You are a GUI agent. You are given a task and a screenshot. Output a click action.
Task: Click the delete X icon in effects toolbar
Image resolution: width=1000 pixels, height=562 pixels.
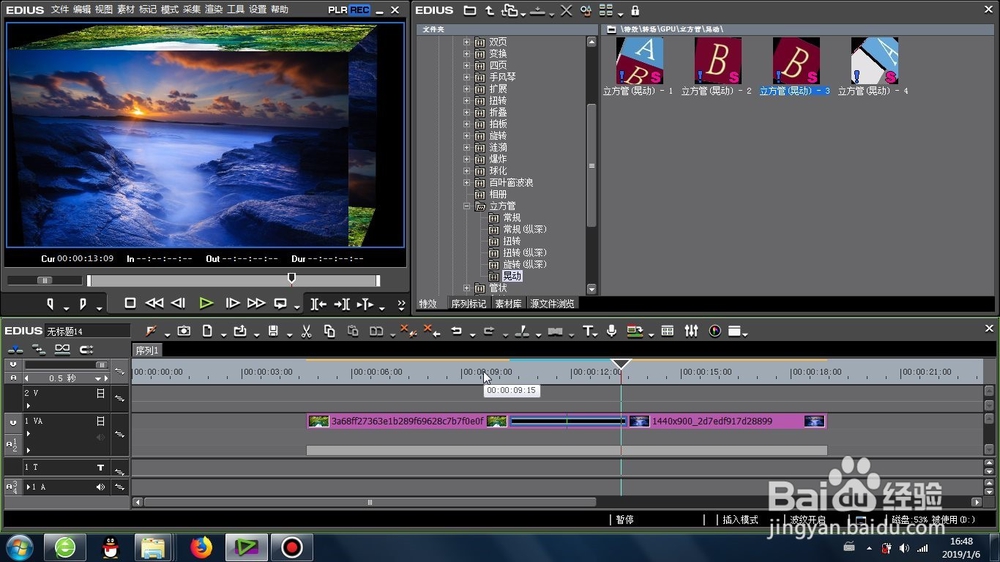tap(566, 10)
